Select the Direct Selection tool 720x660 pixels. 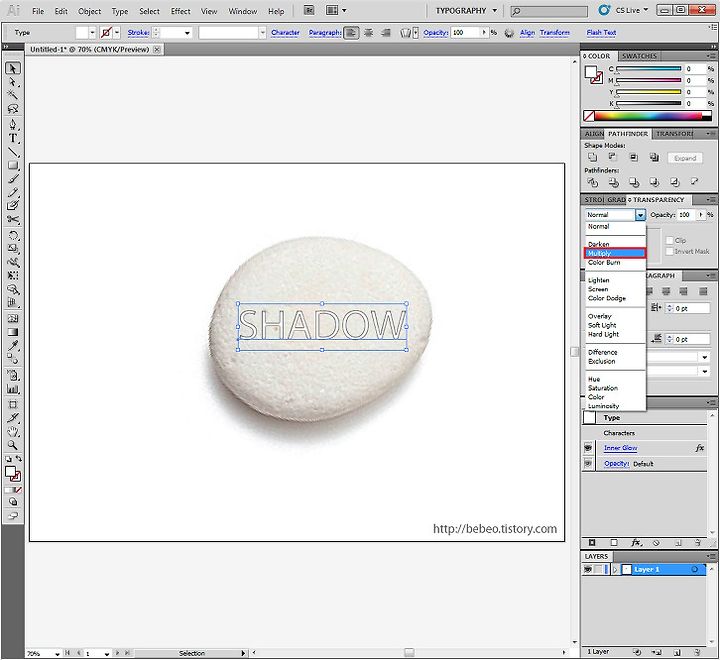pos(13,82)
